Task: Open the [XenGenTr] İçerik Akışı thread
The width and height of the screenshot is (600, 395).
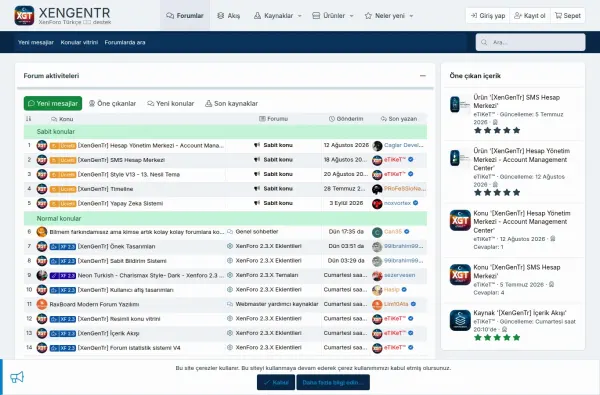Action: coord(109,334)
